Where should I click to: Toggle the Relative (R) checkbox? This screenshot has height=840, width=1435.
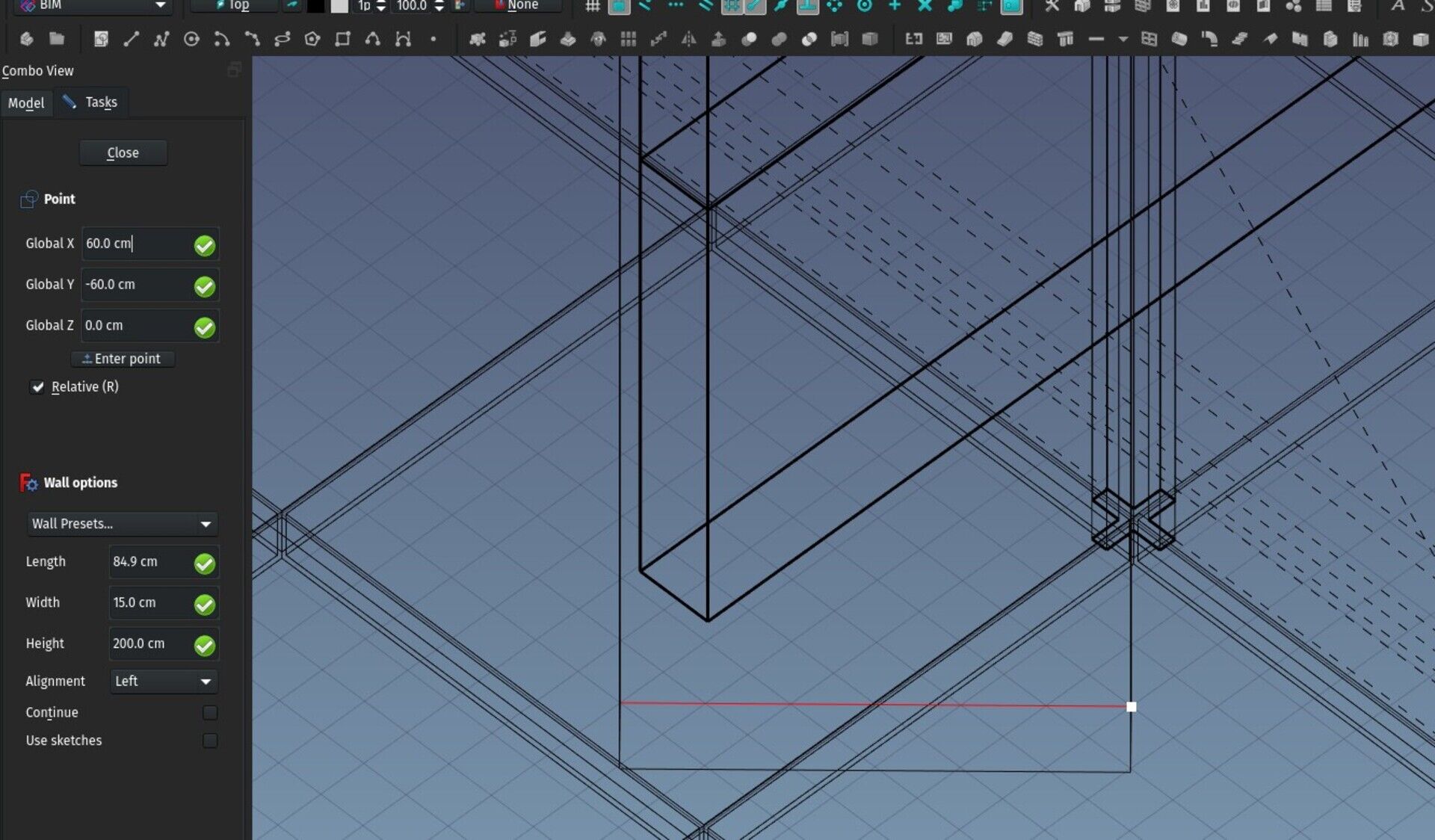coord(38,387)
